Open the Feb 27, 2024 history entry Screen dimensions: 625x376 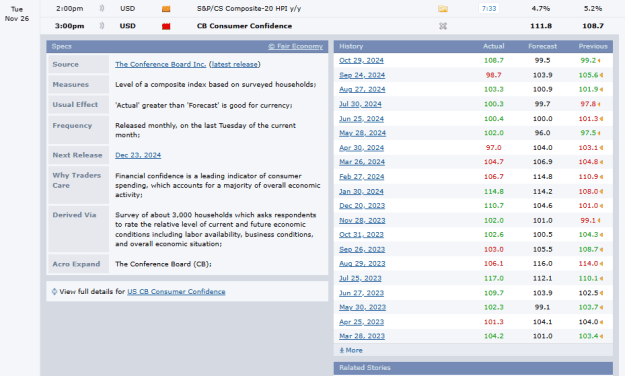362,177
